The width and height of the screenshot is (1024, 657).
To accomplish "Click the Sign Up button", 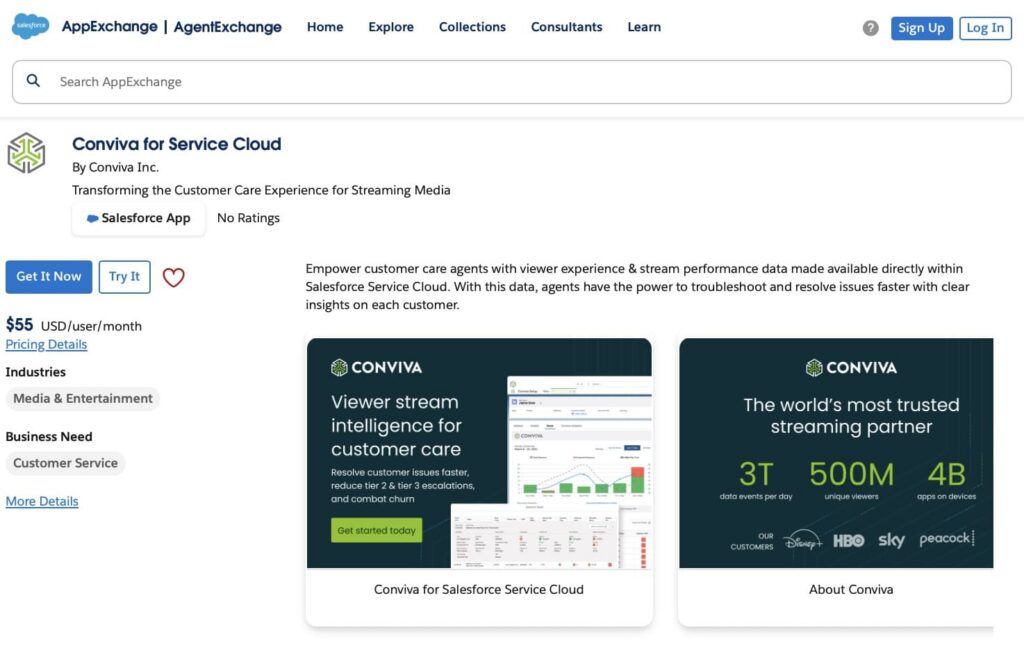I will coord(921,28).
